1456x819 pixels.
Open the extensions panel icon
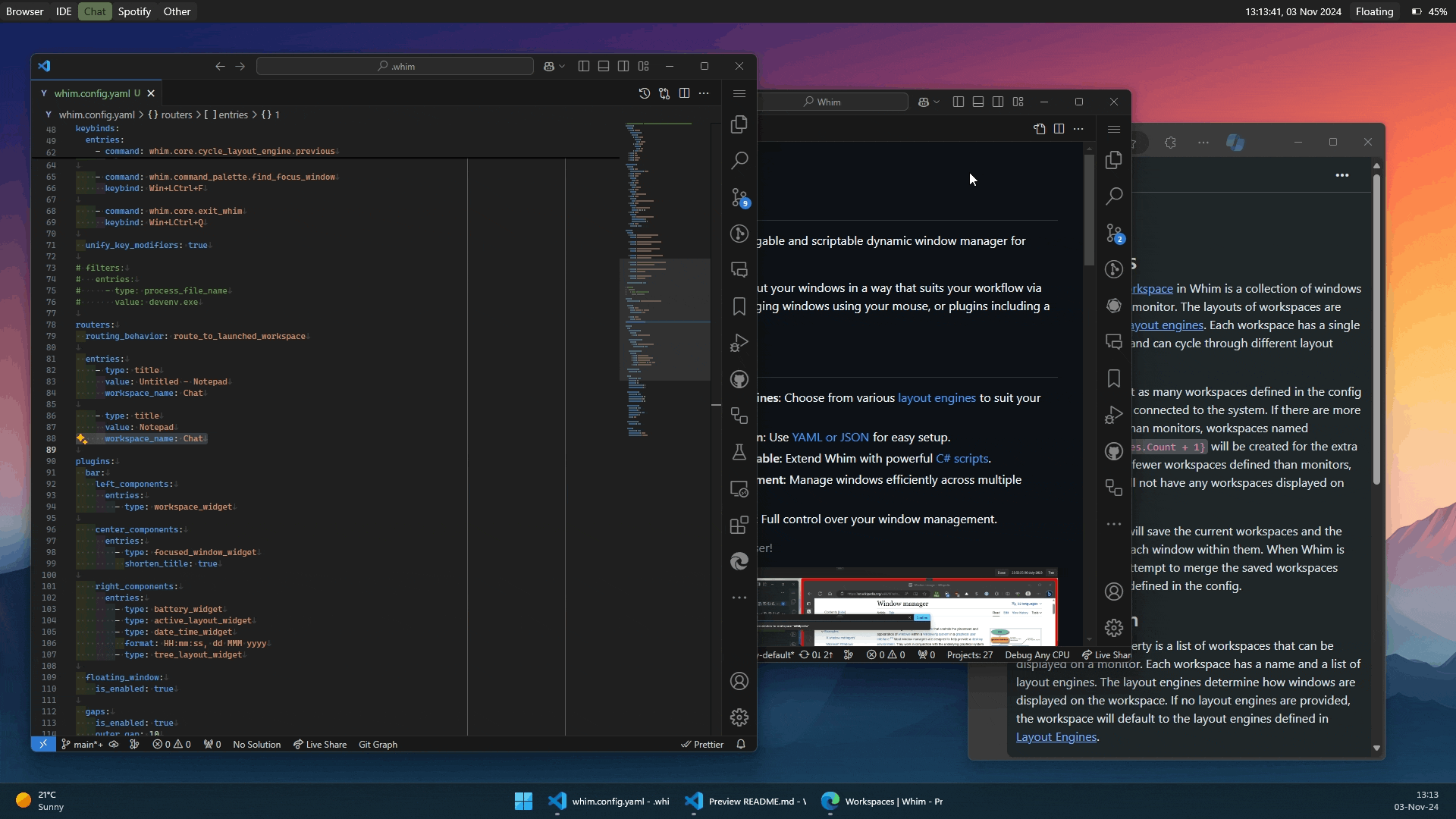[739, 524]
